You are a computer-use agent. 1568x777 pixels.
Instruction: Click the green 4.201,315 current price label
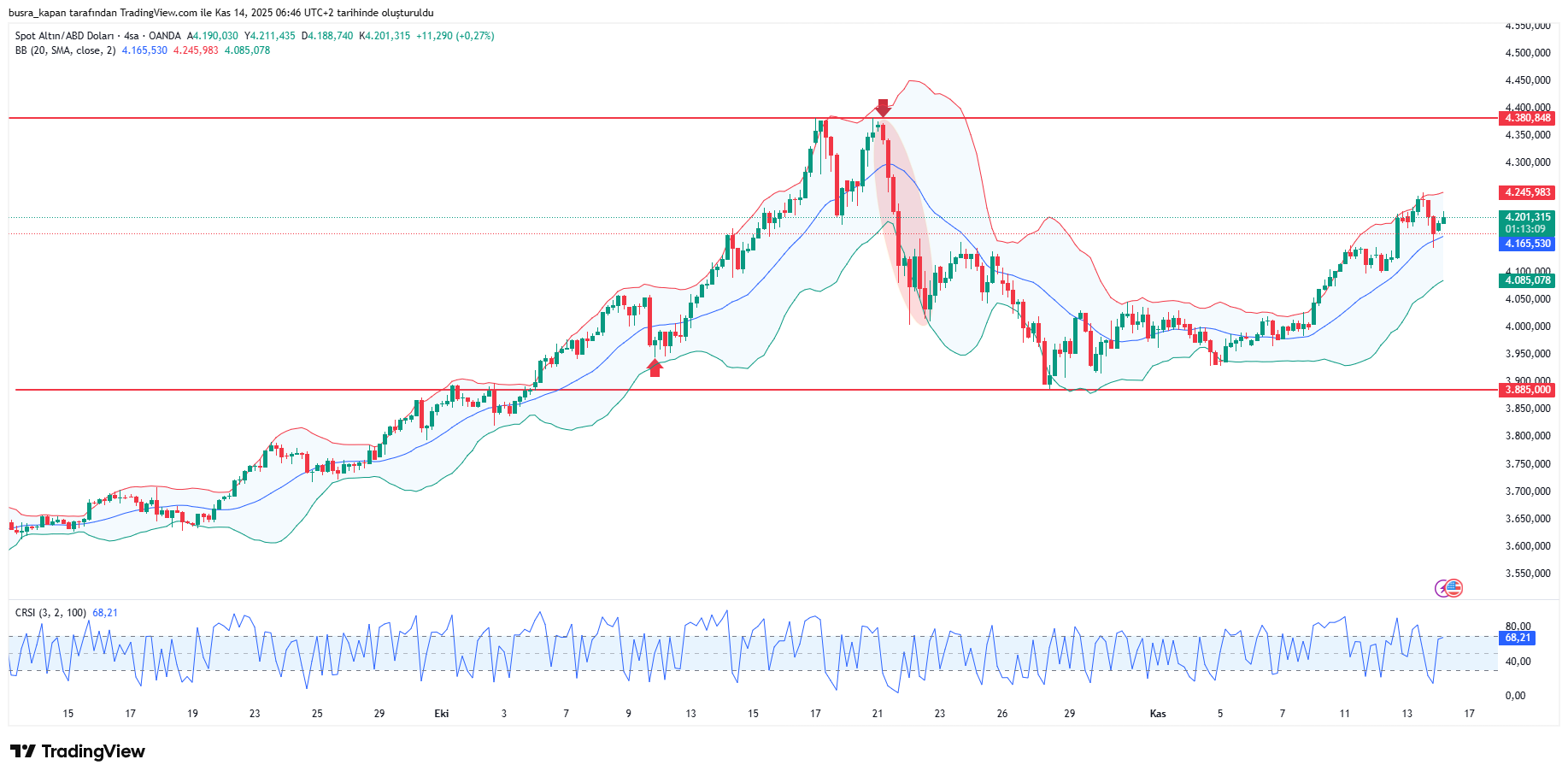(x=1527, y=217)
